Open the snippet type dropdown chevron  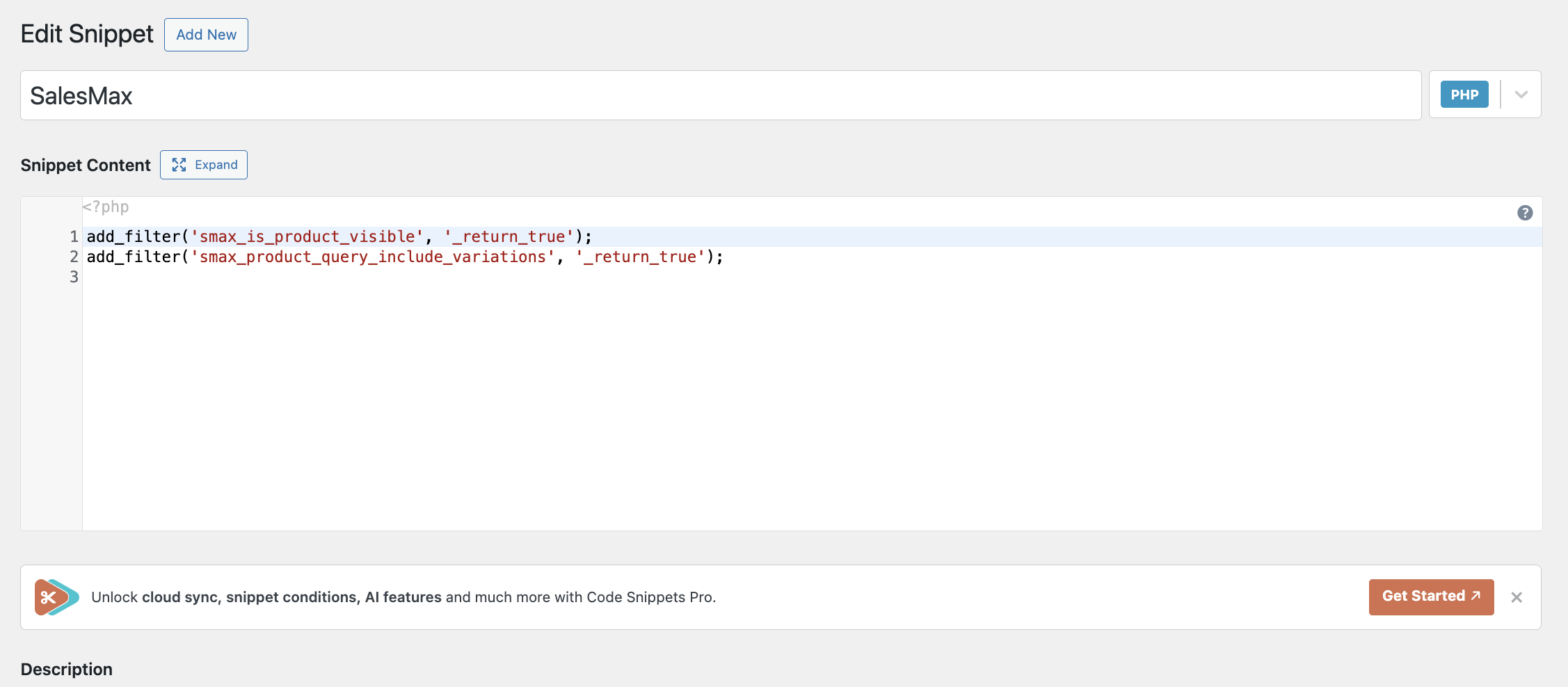pyautogui.click(x=1521, y=95)
